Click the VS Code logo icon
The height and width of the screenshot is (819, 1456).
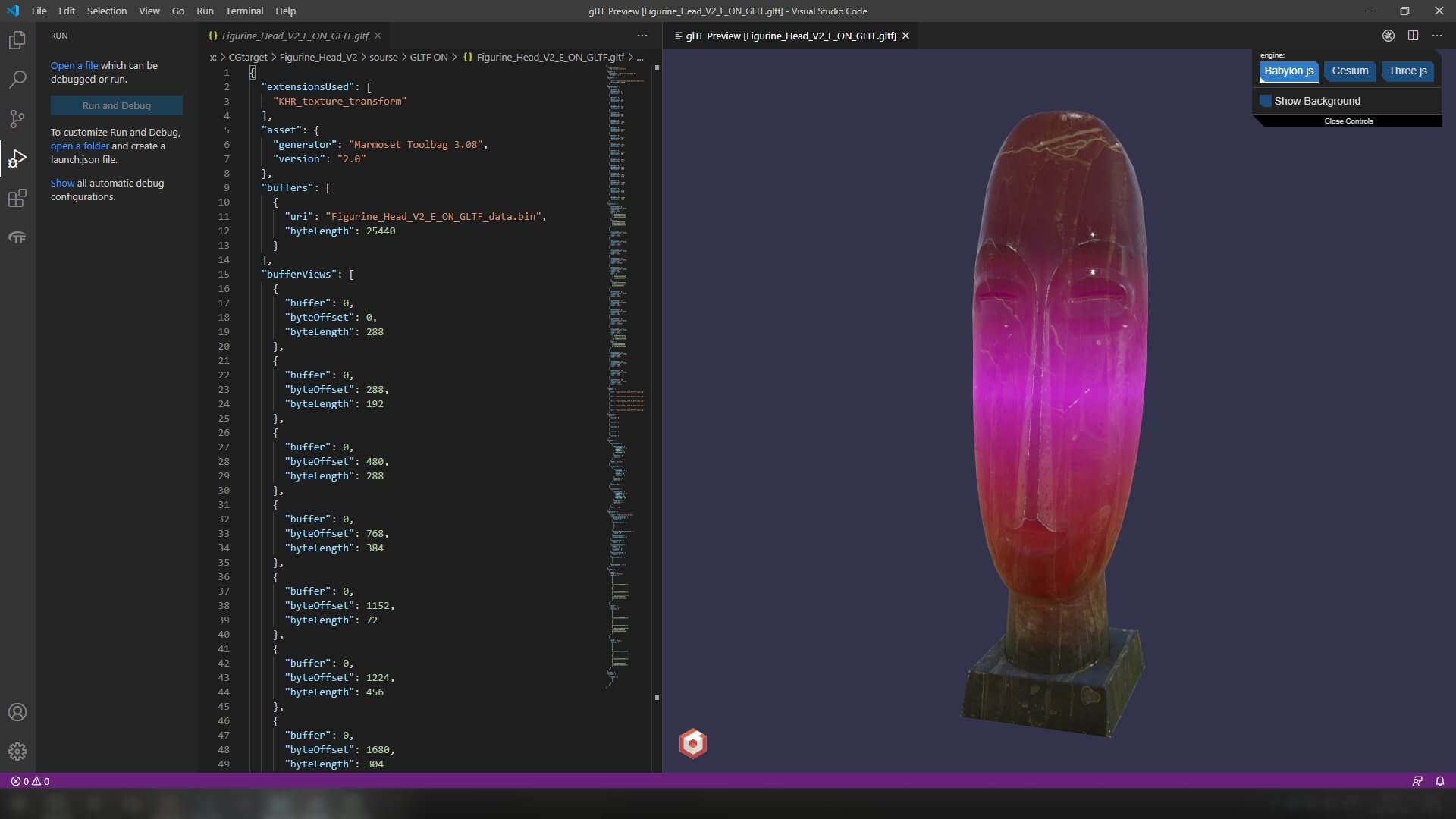(x=13, y=11)
